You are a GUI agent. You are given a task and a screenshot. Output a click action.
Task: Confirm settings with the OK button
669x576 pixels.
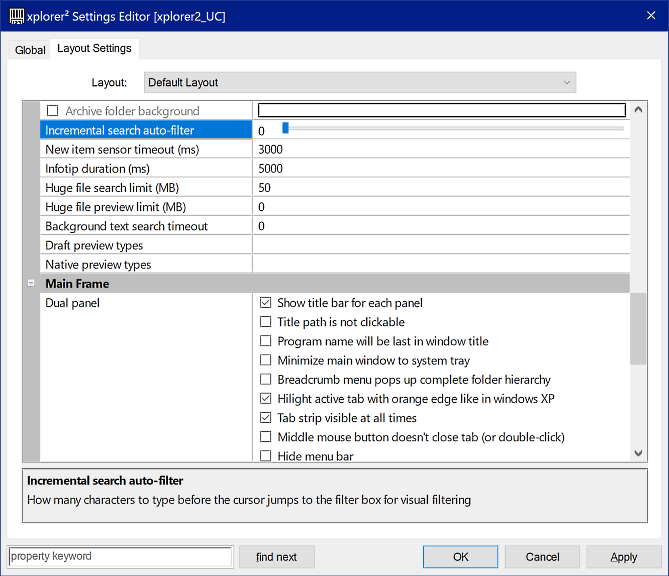[x=460, y=557]
